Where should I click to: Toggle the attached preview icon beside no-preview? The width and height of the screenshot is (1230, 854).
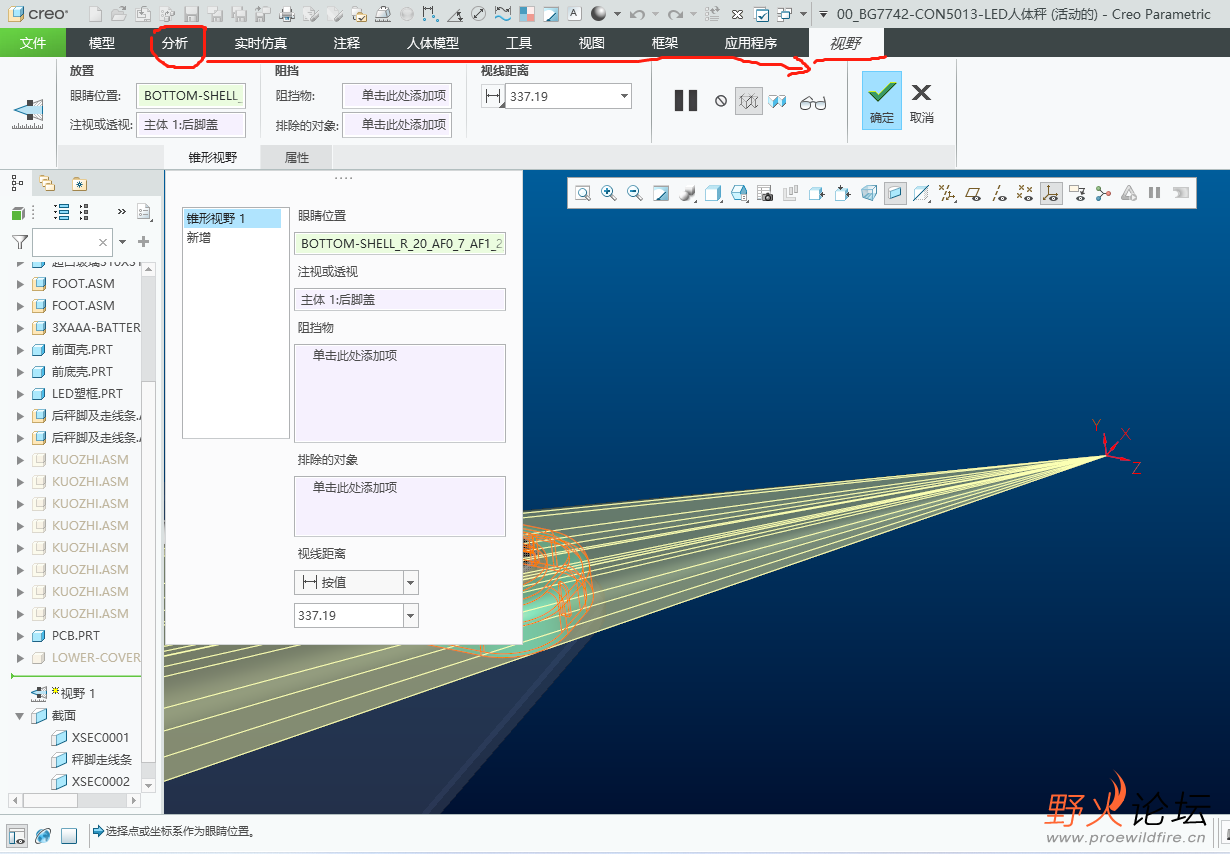click(749, 101)
